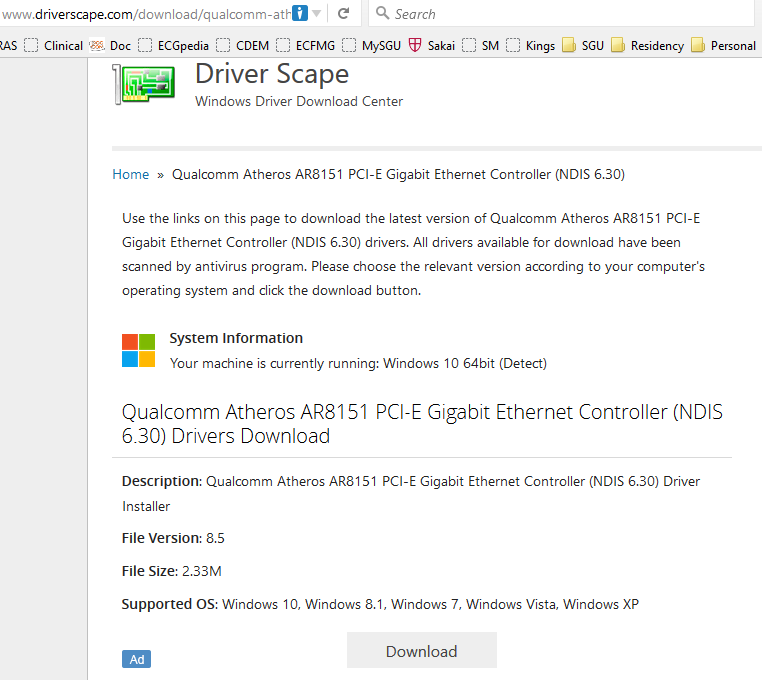
Task: Open the Clinical bookmark
Action: click(x=53, y=46)
